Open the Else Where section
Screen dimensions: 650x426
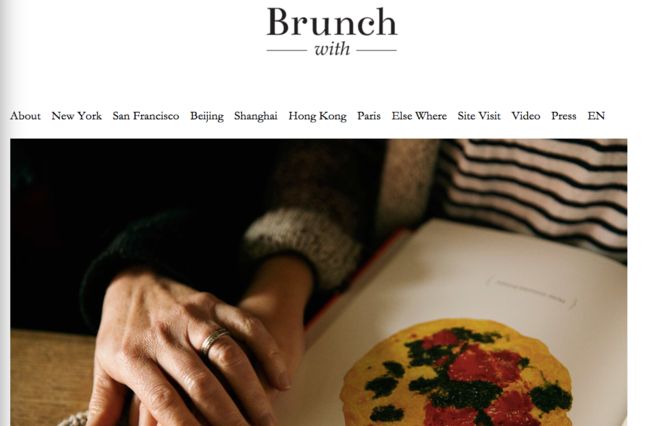click(x=420, y=116)
